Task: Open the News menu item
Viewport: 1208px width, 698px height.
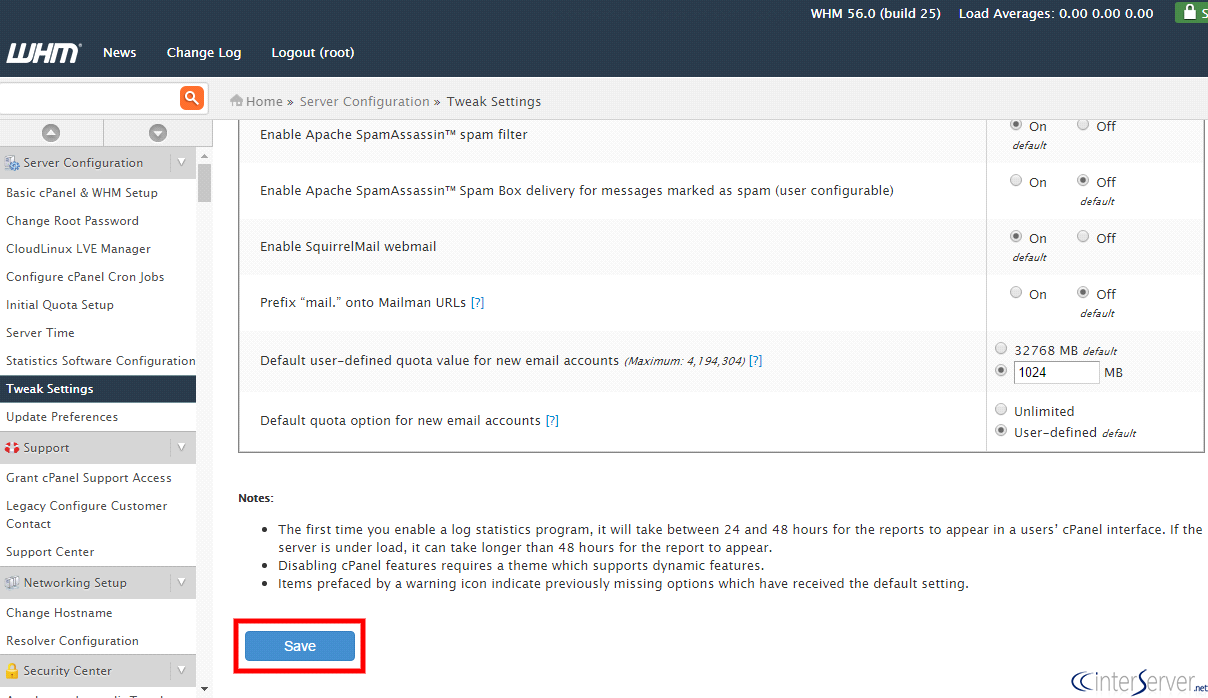Action: tap(119, 53)
